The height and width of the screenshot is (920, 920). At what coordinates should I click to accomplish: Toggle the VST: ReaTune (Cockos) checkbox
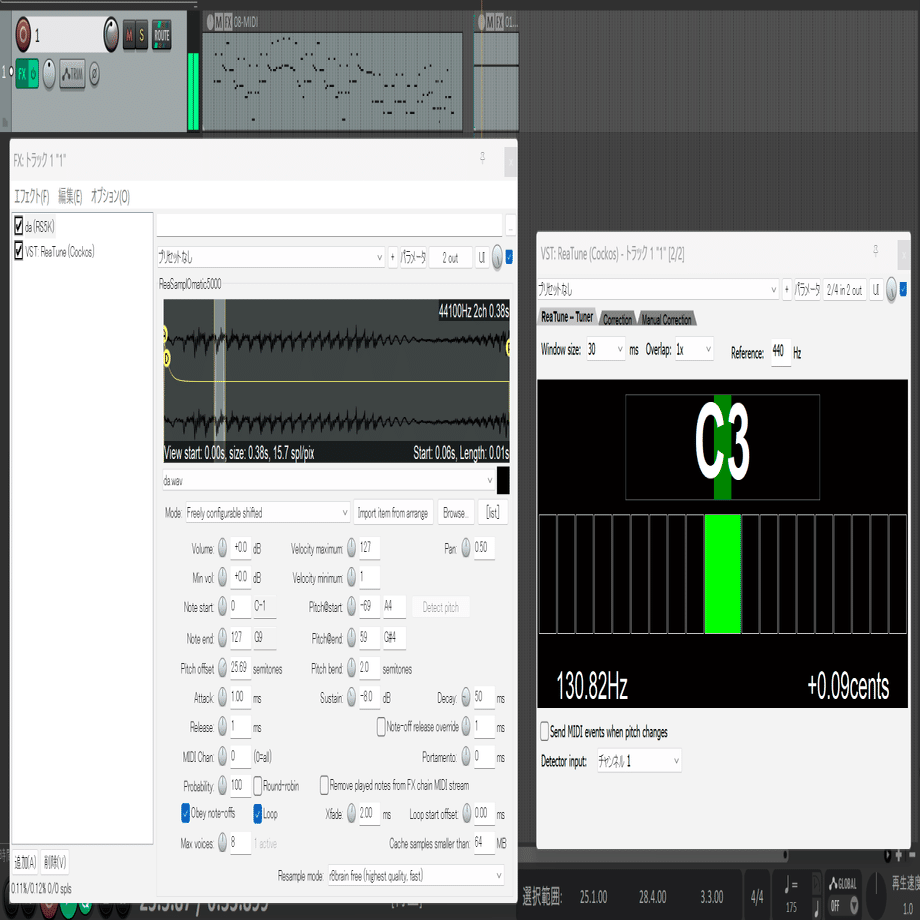18,251
